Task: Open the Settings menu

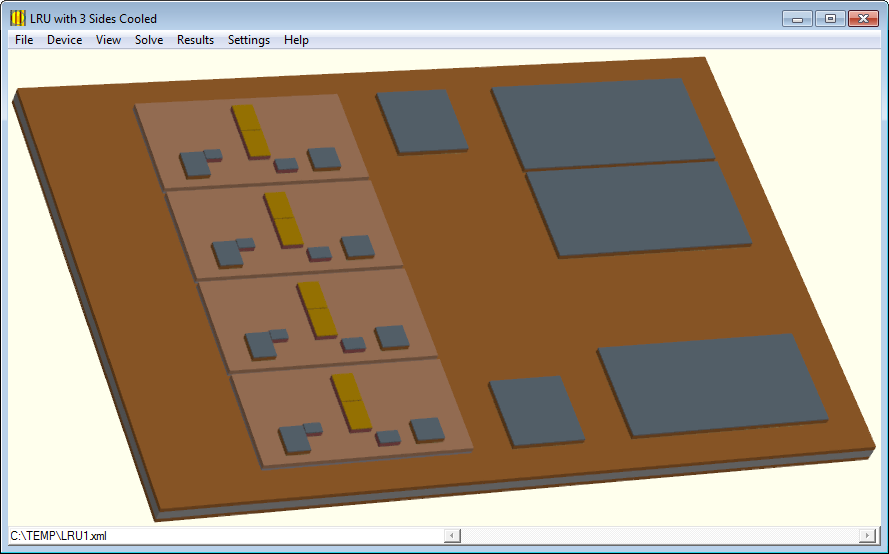Action: click(249, 40)
